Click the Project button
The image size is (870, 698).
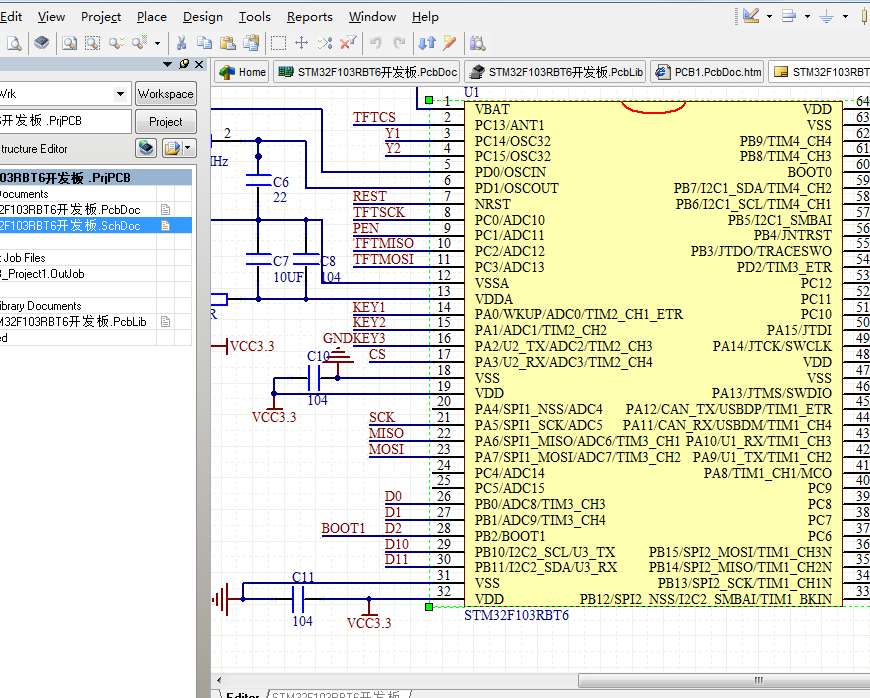(165, 122)
